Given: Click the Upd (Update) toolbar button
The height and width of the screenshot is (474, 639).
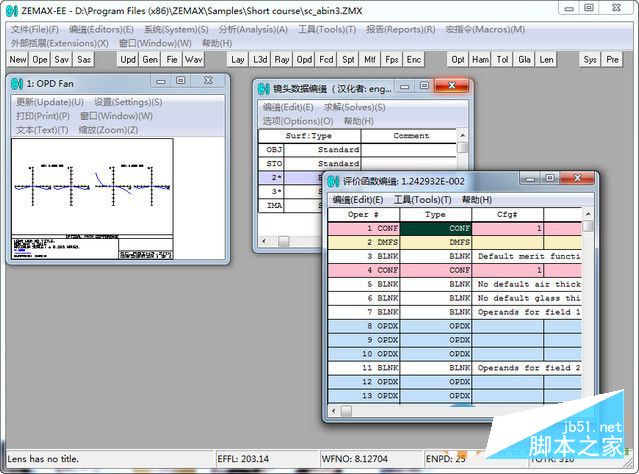Looking at the screenshot, I should tap(128, 60).
